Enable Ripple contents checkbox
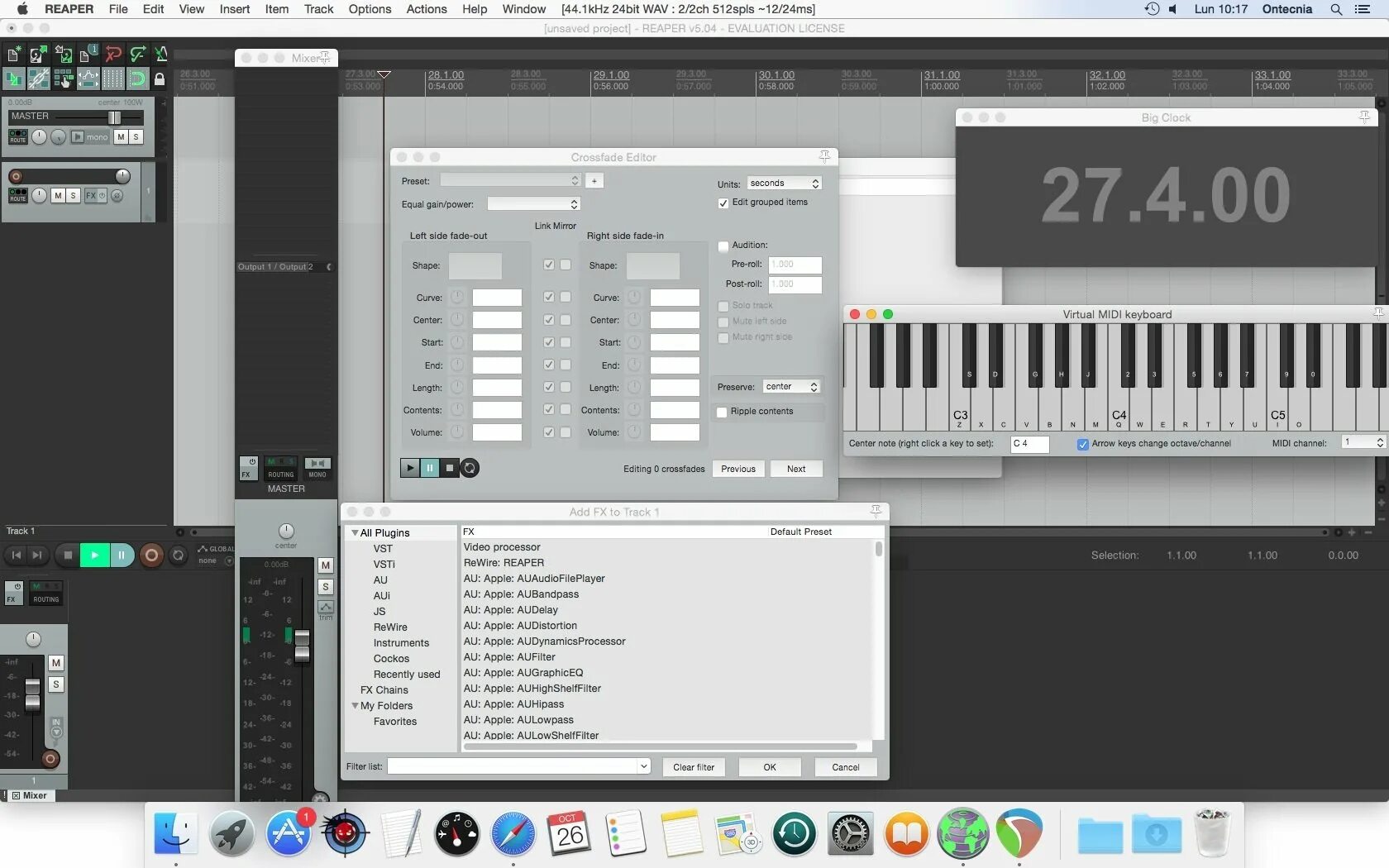The height and width of the screenshot is (868, 1389). pos(722,412)
